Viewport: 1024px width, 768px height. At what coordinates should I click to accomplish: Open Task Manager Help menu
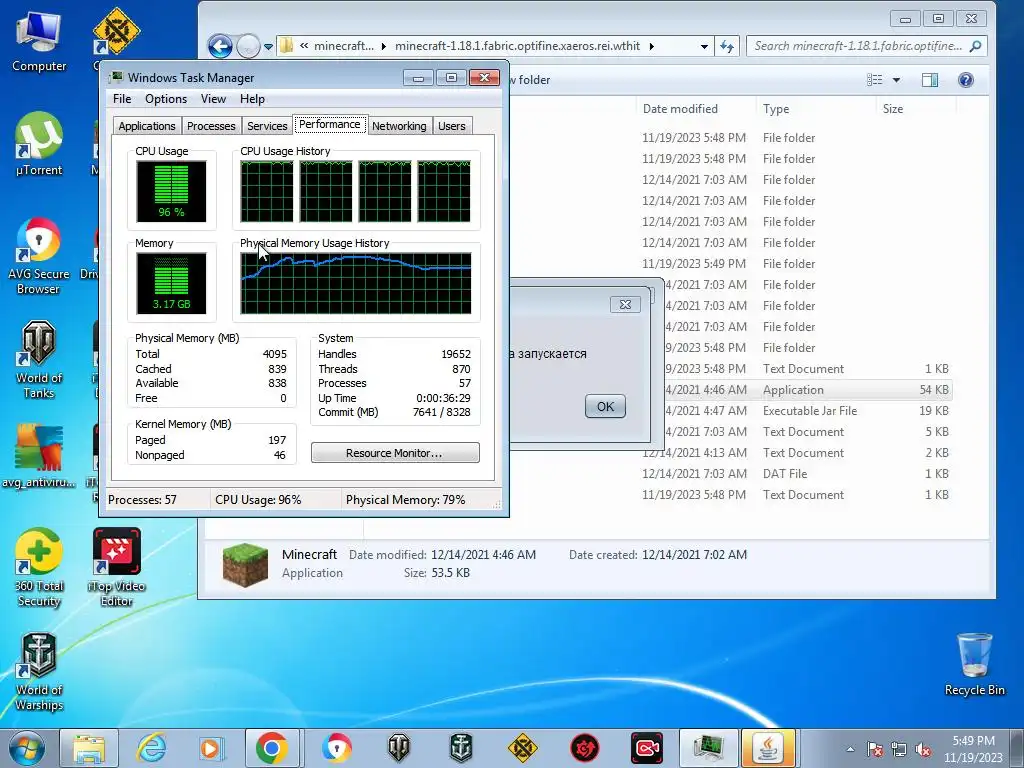(252, 99)
